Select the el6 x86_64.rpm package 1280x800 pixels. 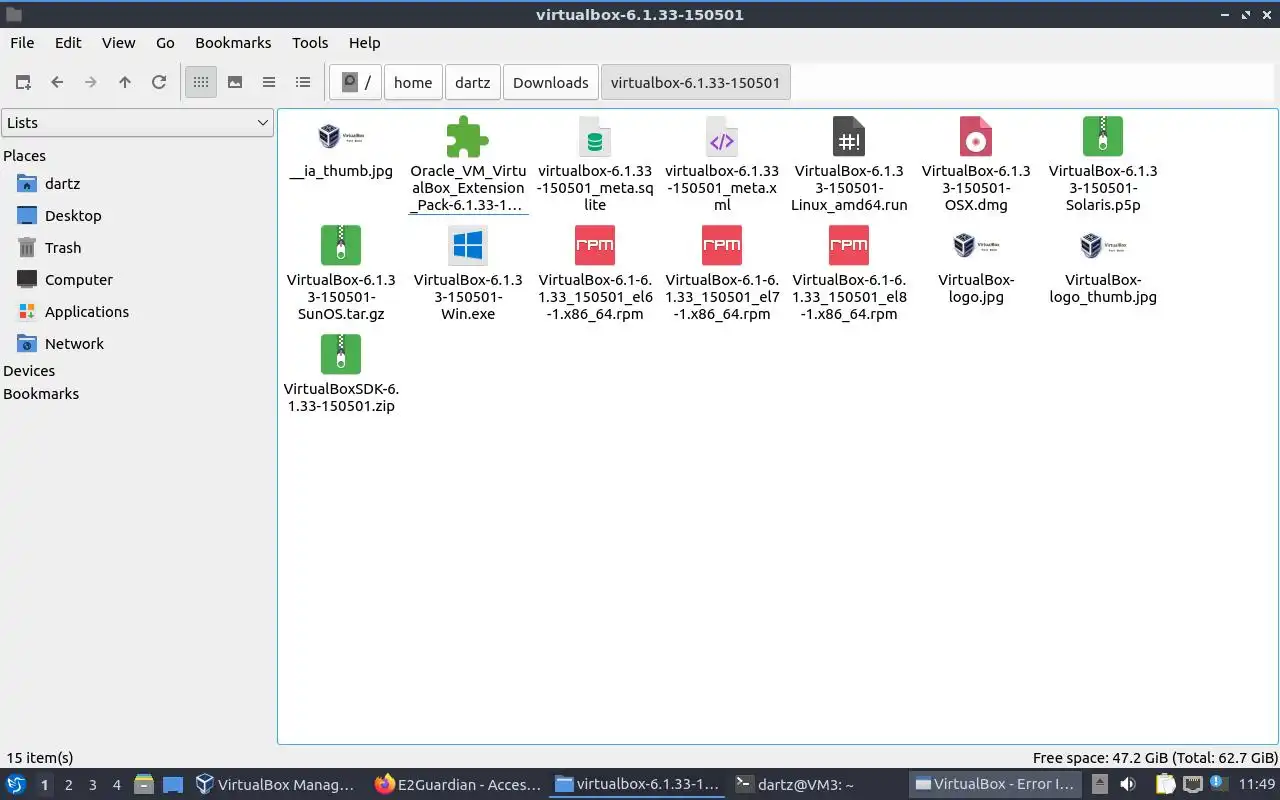coord(595,274)
